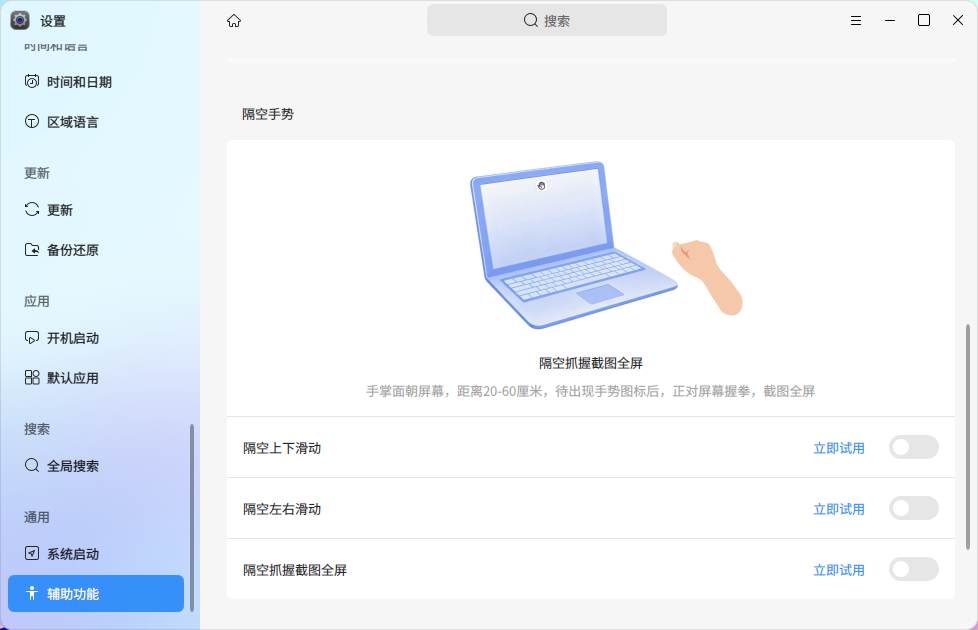Viewport: 978px width, 630px height.
Task: Click the magnifier icon beside 全局搜索
Action: (32, 466)
